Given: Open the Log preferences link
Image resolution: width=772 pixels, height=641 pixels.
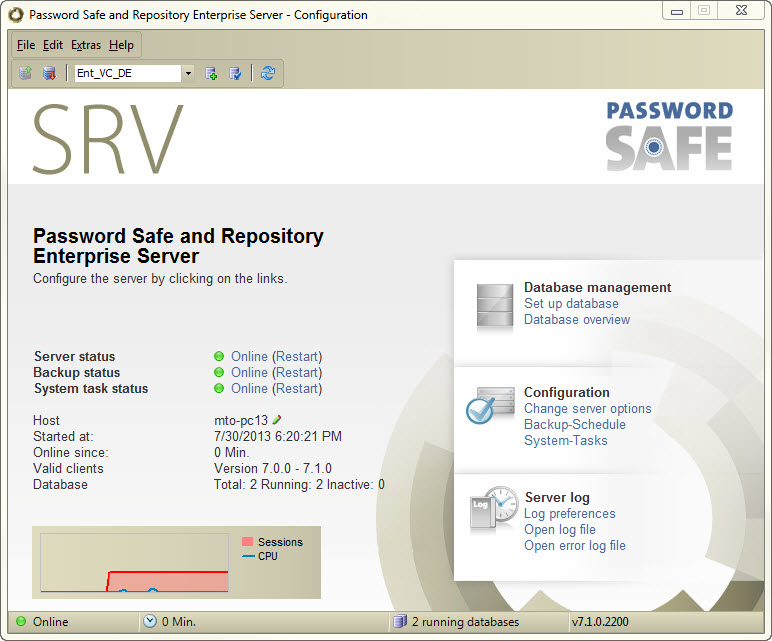Looking at the screenshot, I should (x=570, y=513).
